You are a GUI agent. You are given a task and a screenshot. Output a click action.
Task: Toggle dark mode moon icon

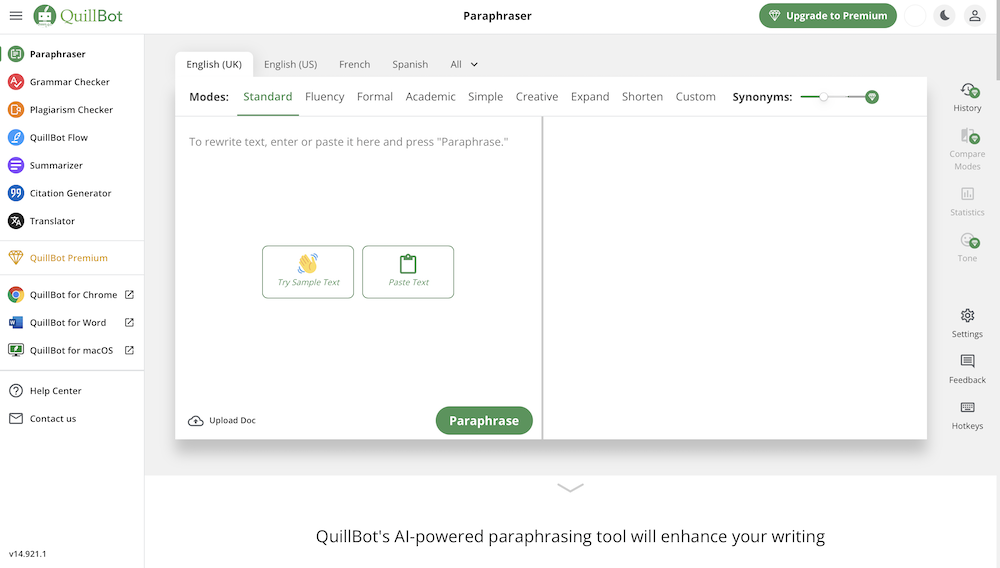[944, 16]
